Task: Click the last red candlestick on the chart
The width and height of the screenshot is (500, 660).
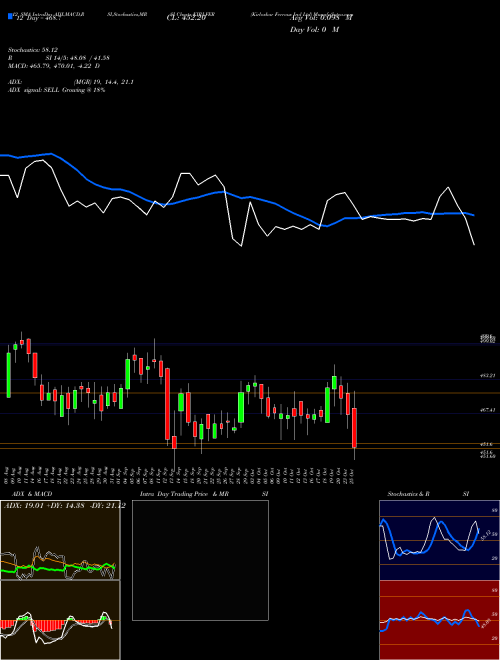Action: pos(355,428)
